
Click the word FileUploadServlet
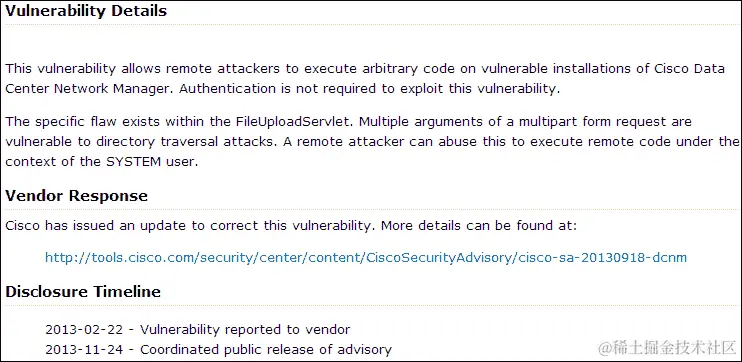coord(294,122)
